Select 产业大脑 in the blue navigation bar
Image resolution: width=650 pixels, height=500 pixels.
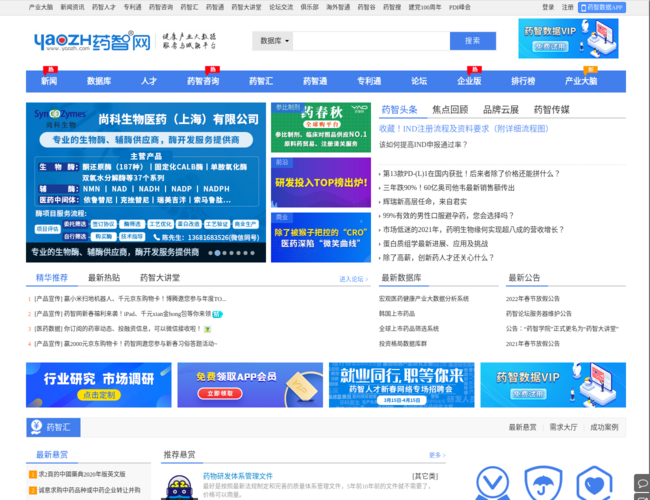click(581, 81)
